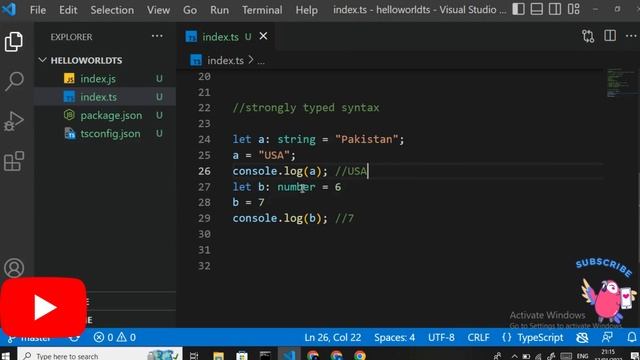
Task: Open Task View on the taskbar
Action: [x=194, y=356]
